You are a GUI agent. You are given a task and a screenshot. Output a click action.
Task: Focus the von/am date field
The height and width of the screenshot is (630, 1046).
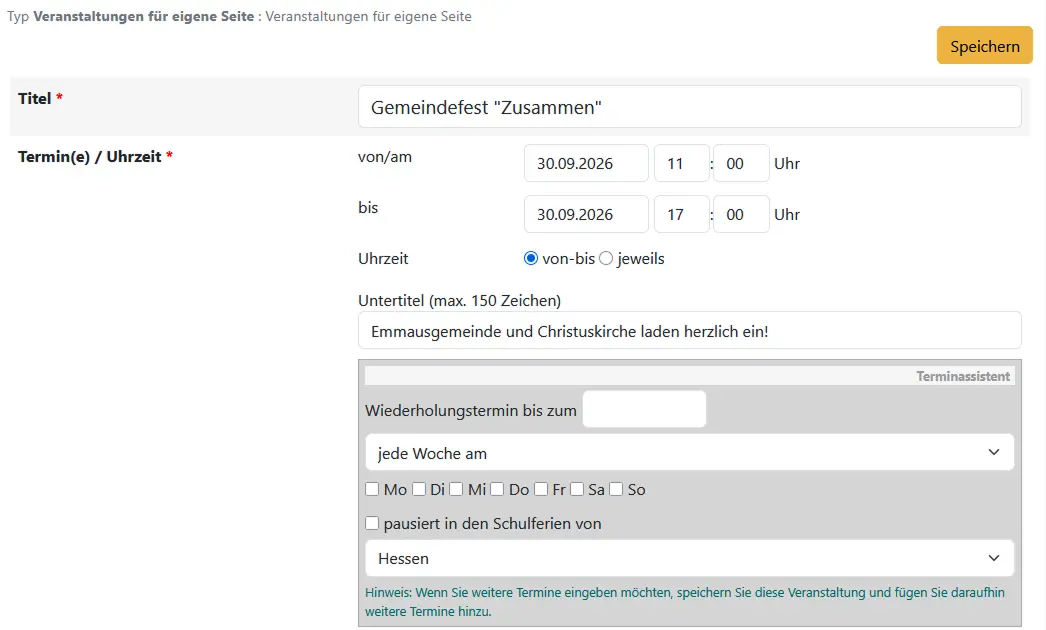pyautogui.click(x=586, y=164)
